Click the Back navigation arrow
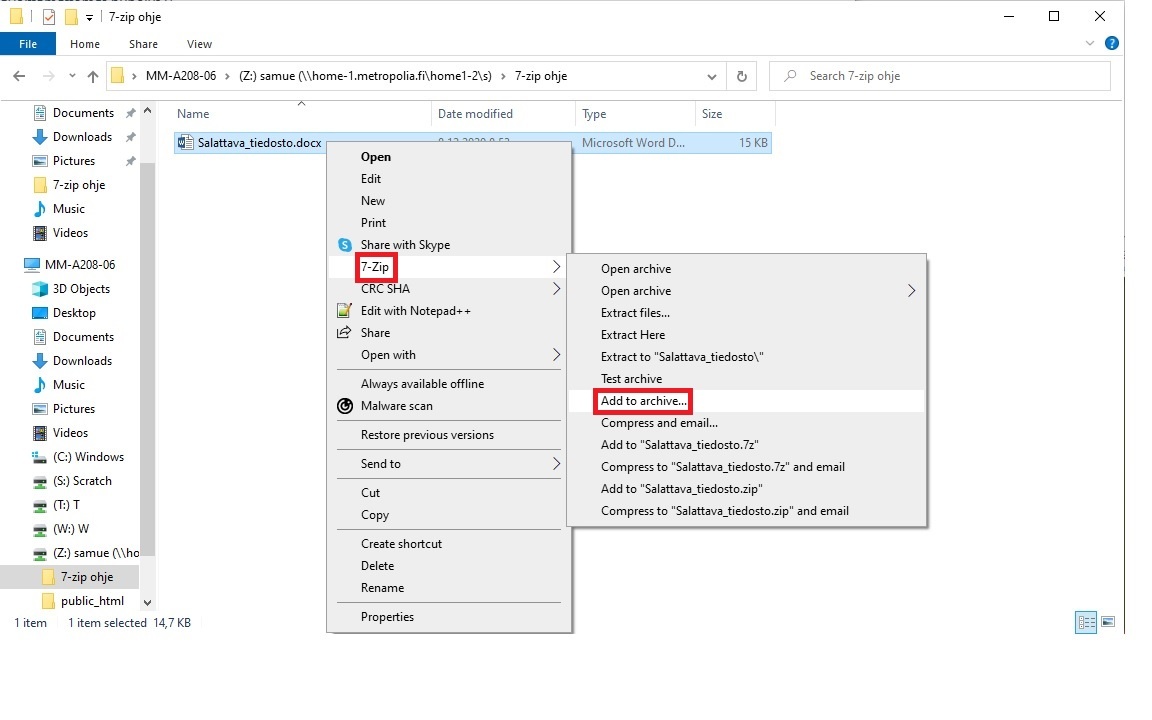Viewport: 1152px width, 720px height. (19, 76)
